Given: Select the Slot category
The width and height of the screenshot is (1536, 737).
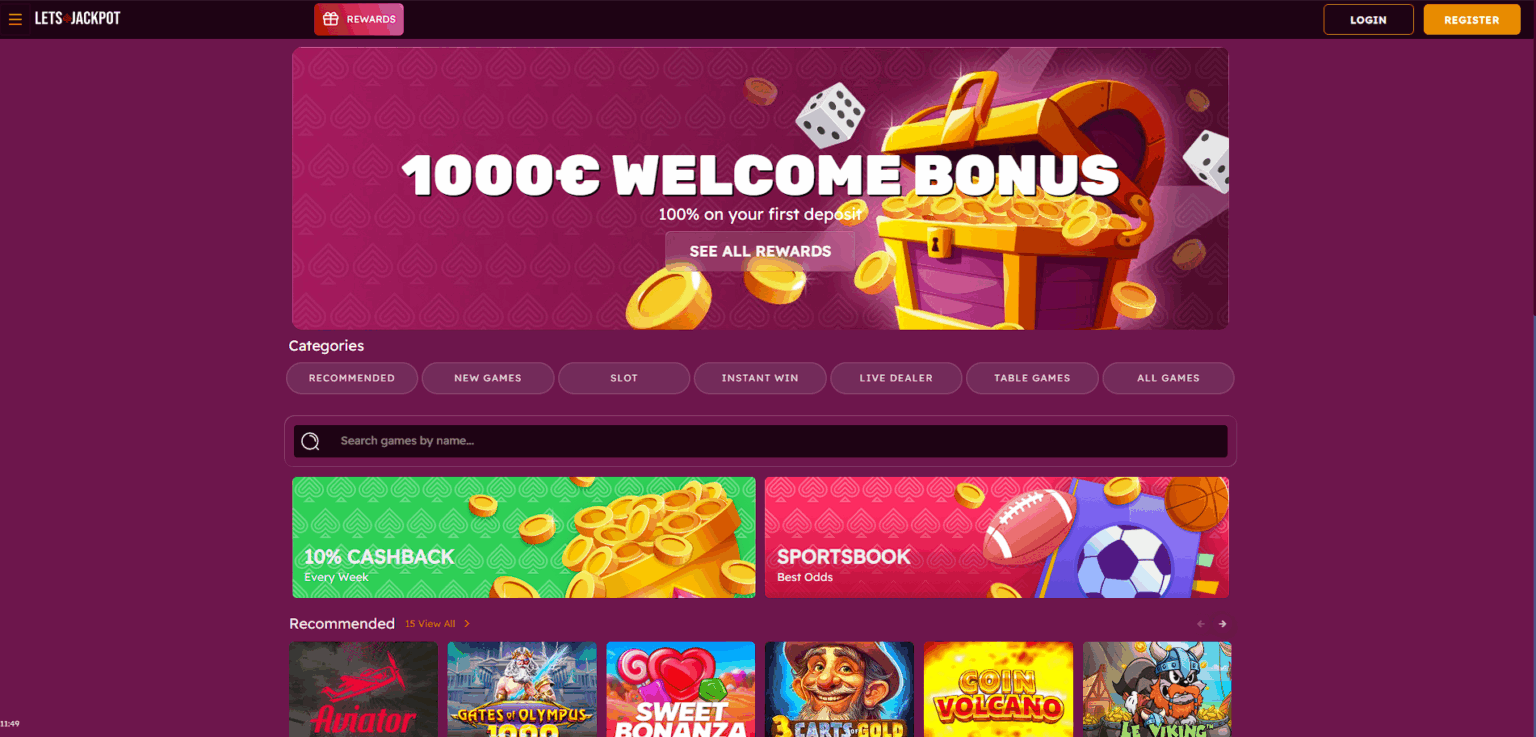Looking at the screenshot, I should point(624,378).
